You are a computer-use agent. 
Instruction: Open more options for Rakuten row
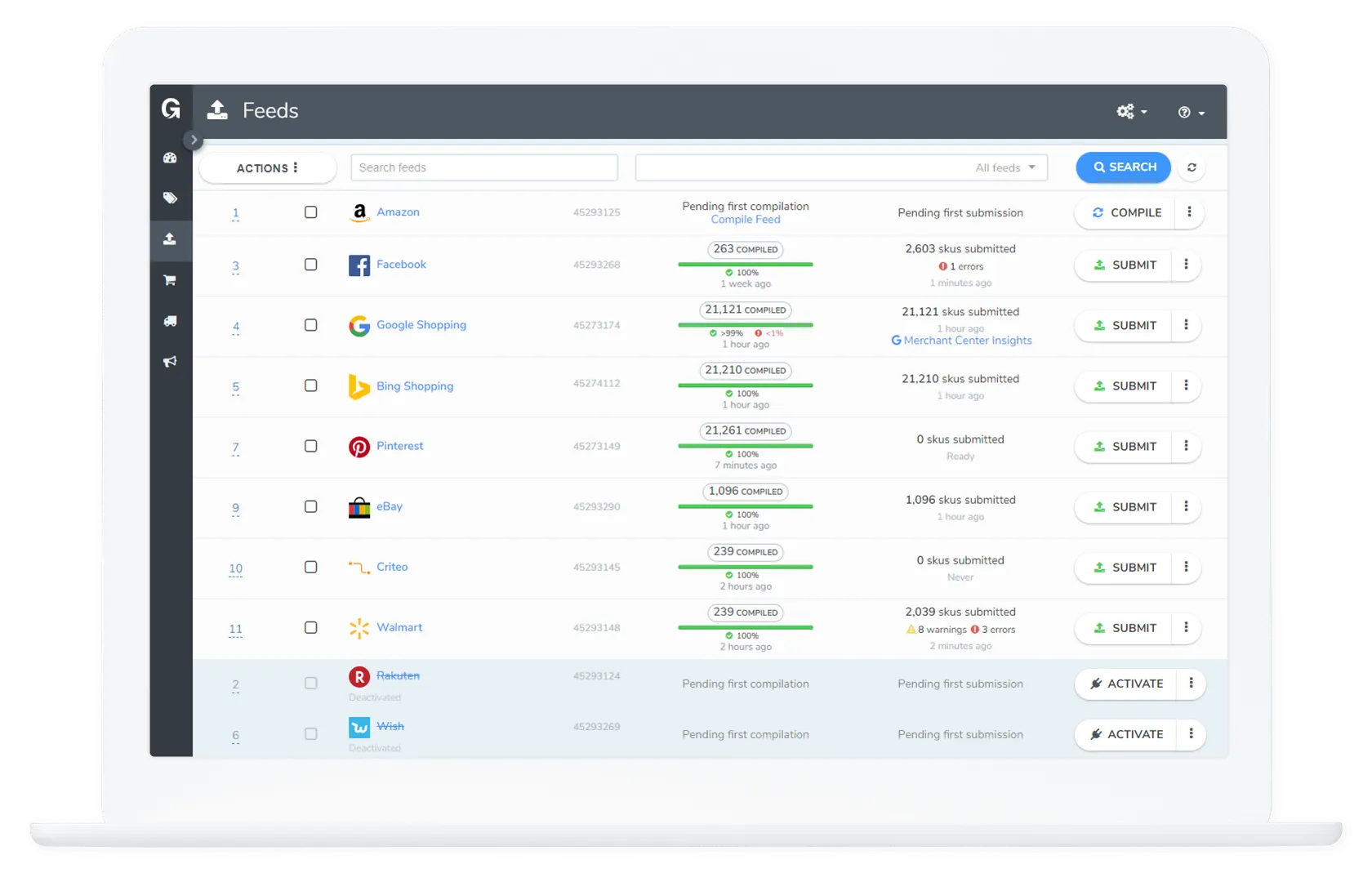[x=1191, y=684]
